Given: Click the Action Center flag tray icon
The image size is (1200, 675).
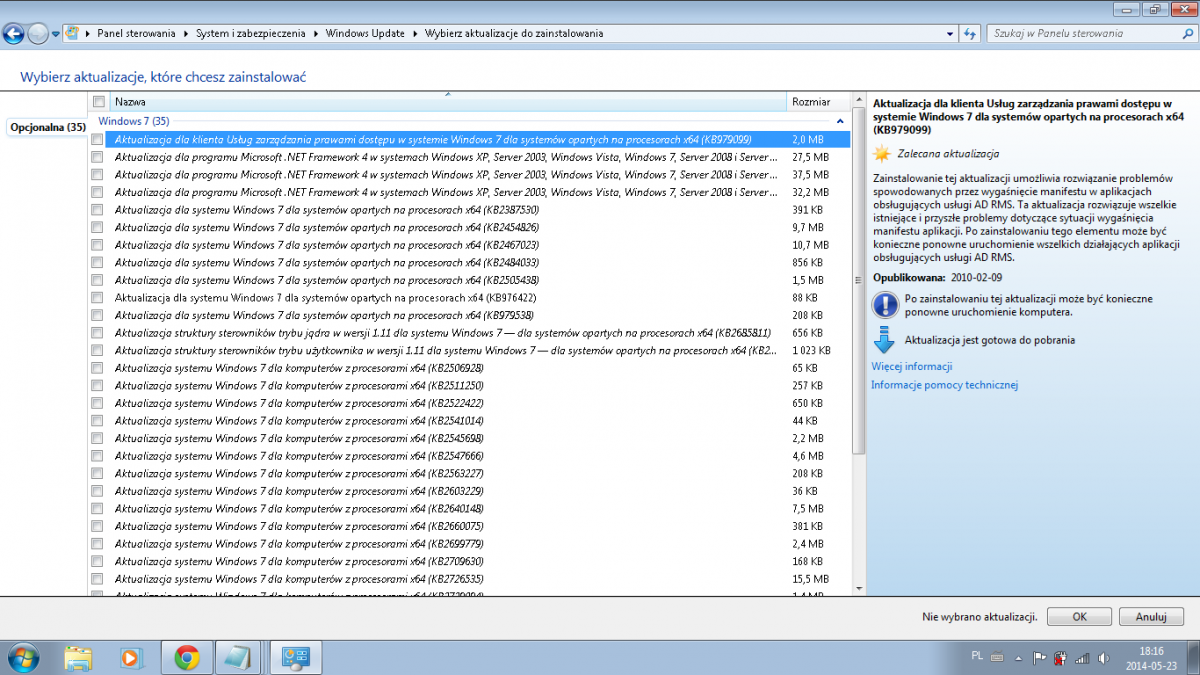Looking at the screenshot, I should 1039,658.
